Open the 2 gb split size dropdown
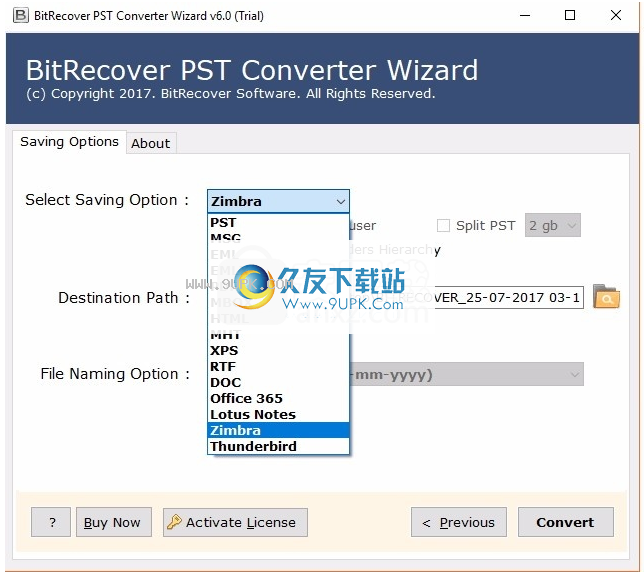The image size is (644, 574). tap(552, 225)
